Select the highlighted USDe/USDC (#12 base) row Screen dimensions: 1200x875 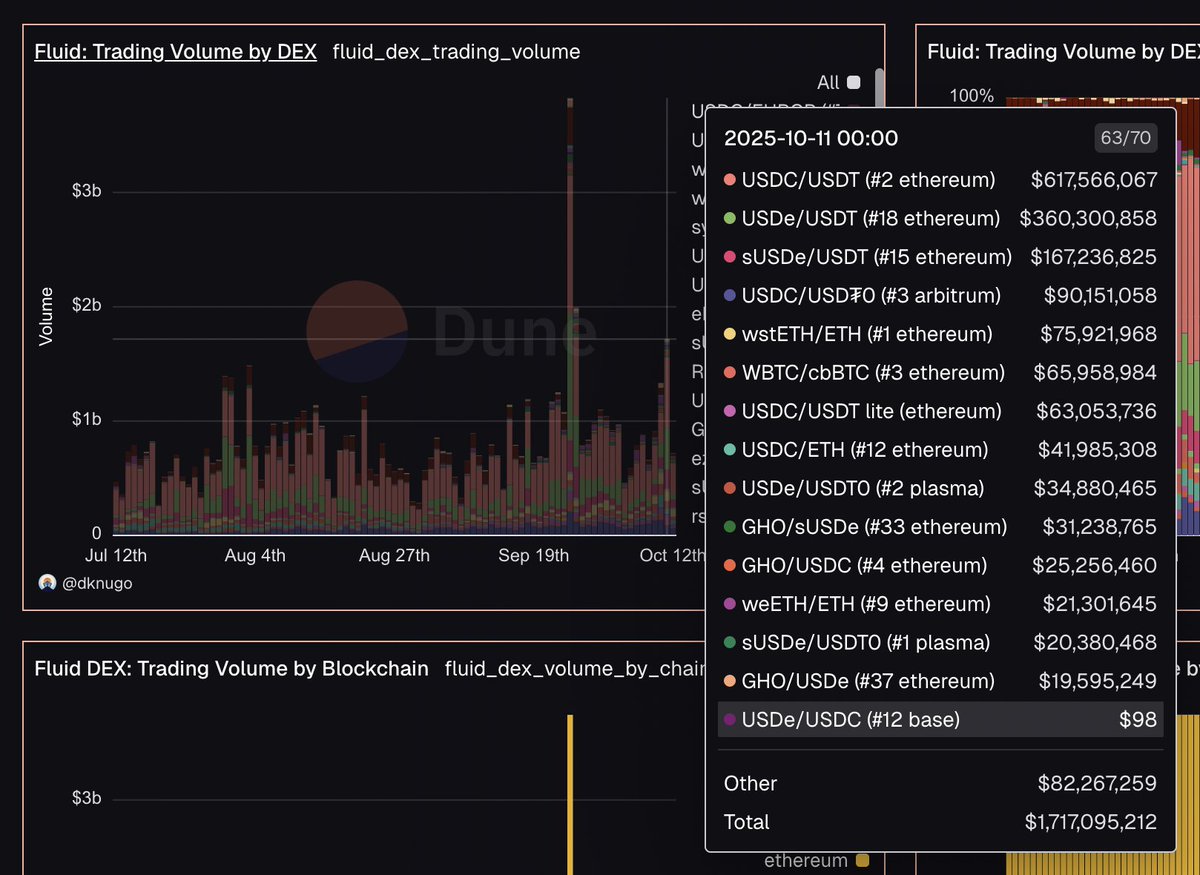pos(940,719)
